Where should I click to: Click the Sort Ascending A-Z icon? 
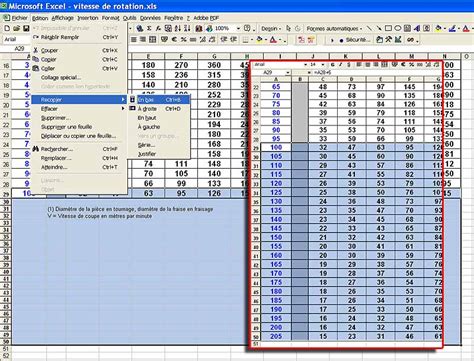point(178,29)
